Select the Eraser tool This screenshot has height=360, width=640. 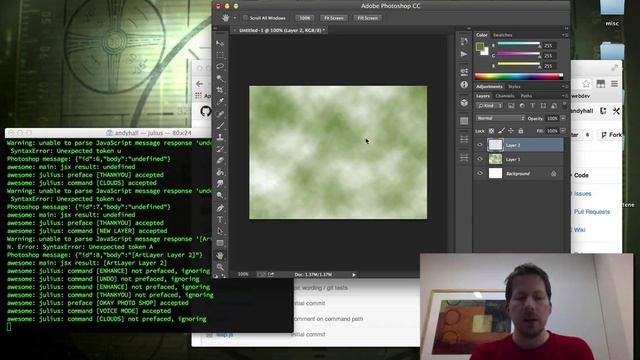(x=220, y=160)
